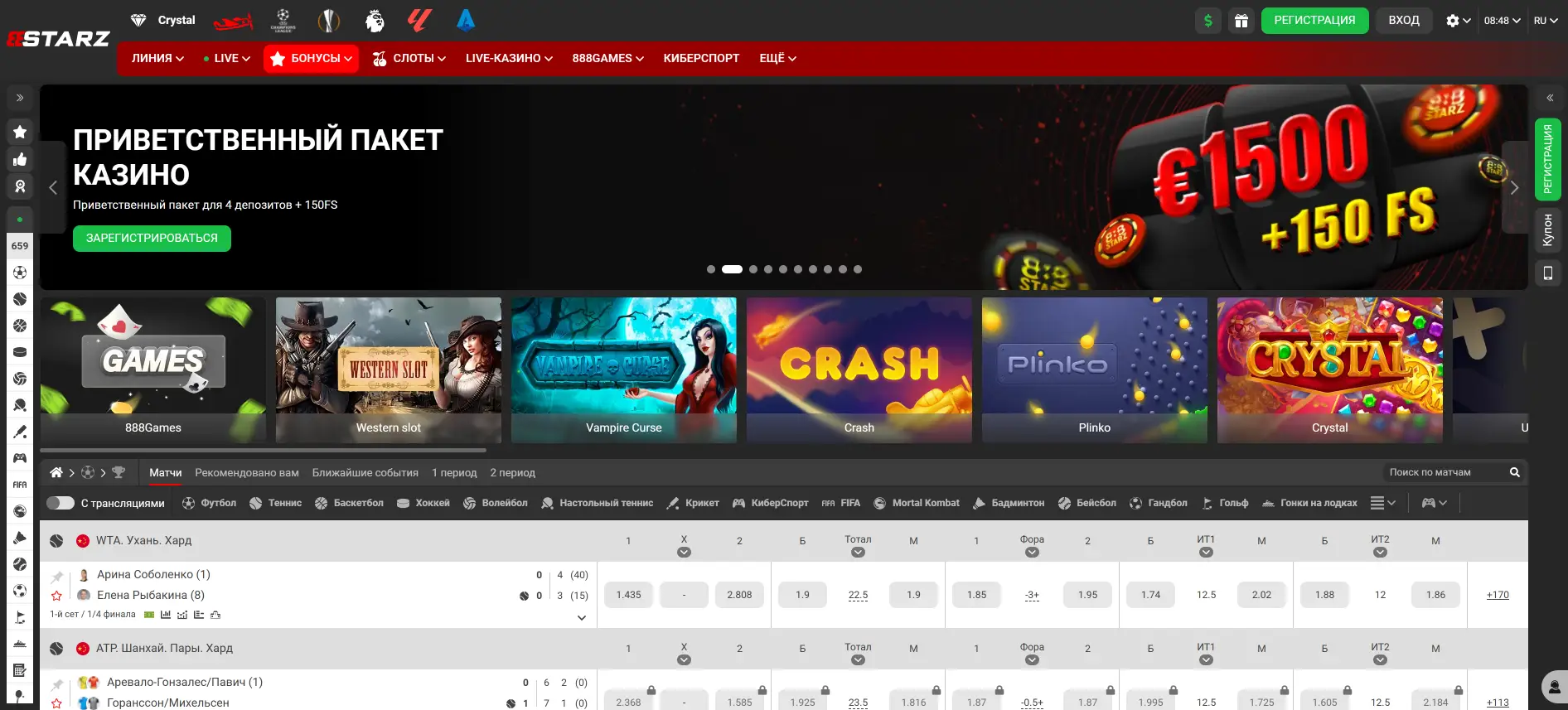Click the search magnifier icon
Image resolution: width=1568 pixels, height=710 pixels.
[1514, 472]
